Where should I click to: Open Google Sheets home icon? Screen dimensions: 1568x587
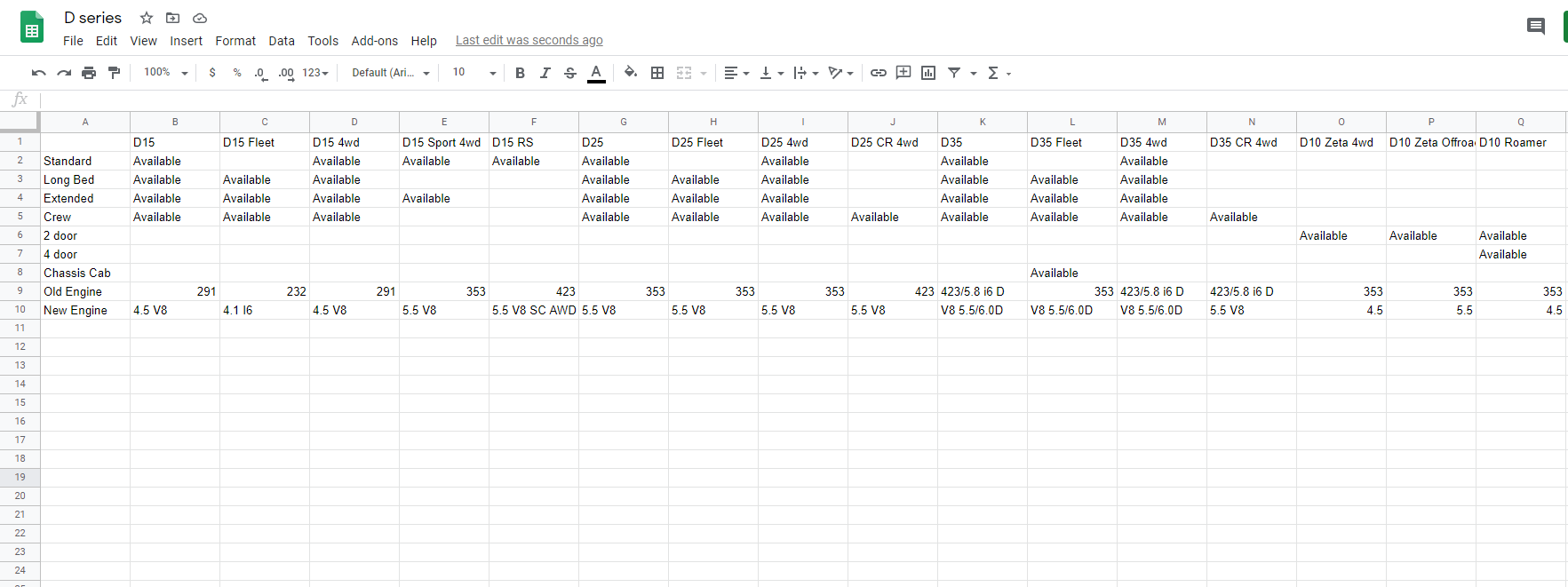pyautogui.click(x=32, y=28)
